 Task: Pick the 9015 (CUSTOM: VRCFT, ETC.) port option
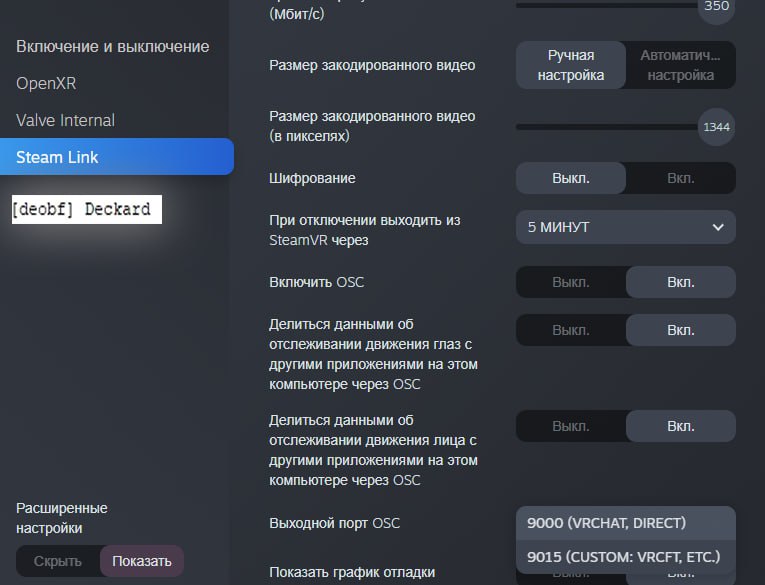[625, 557]
